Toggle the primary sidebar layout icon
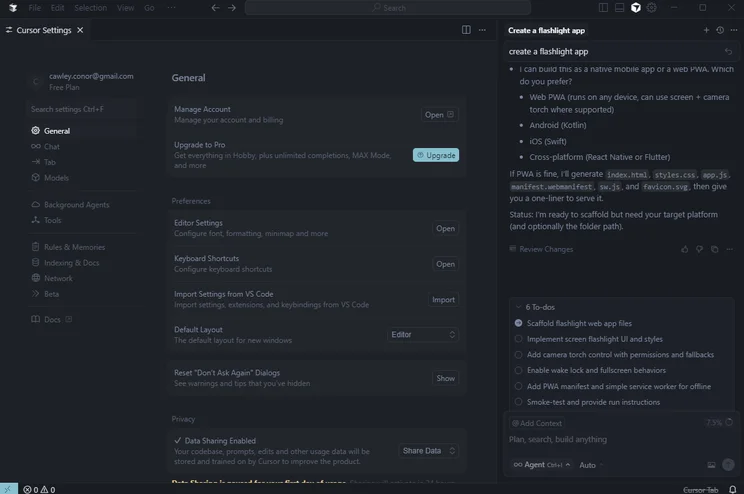 coord(603,8)
